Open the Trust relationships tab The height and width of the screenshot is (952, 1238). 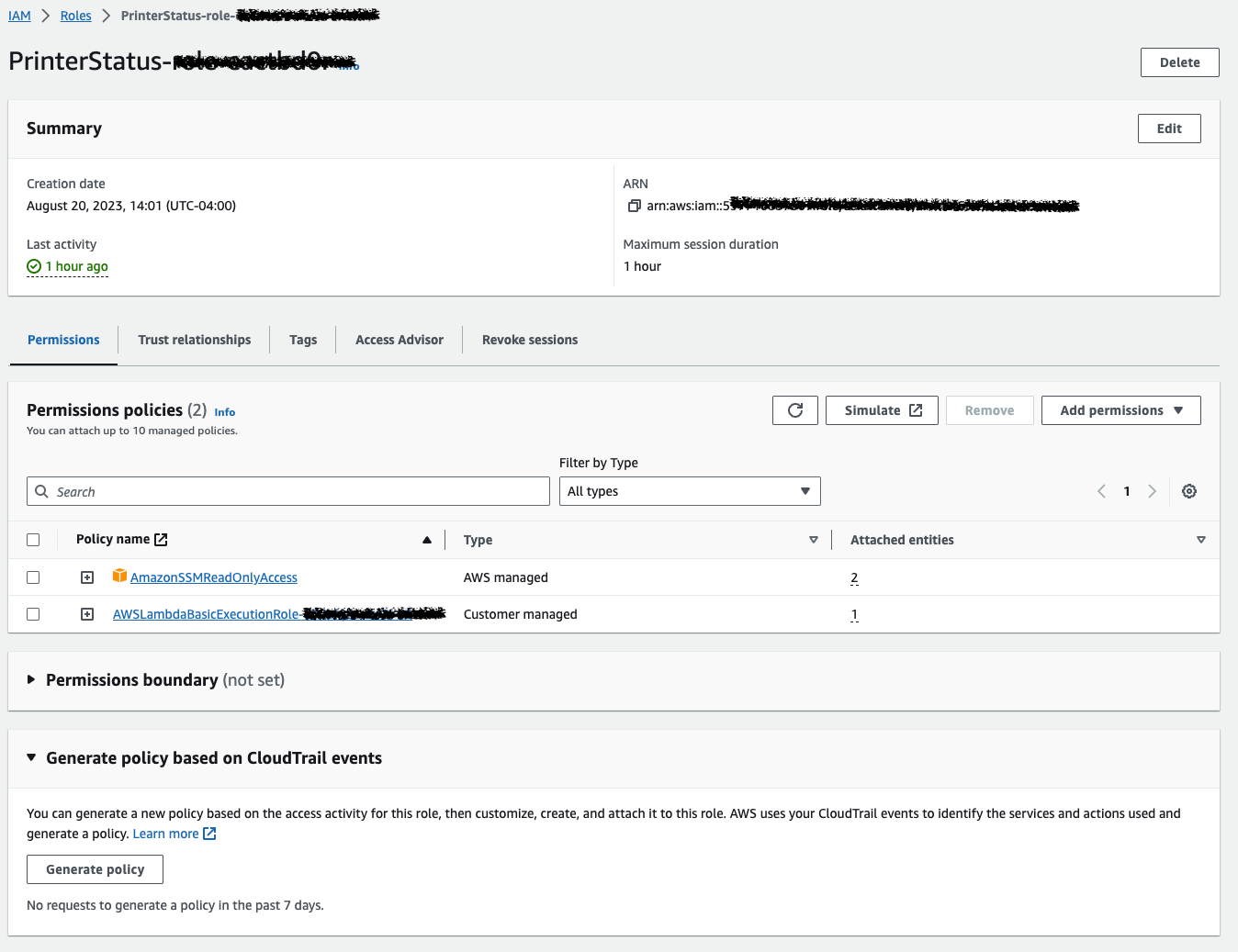point(195,340)
